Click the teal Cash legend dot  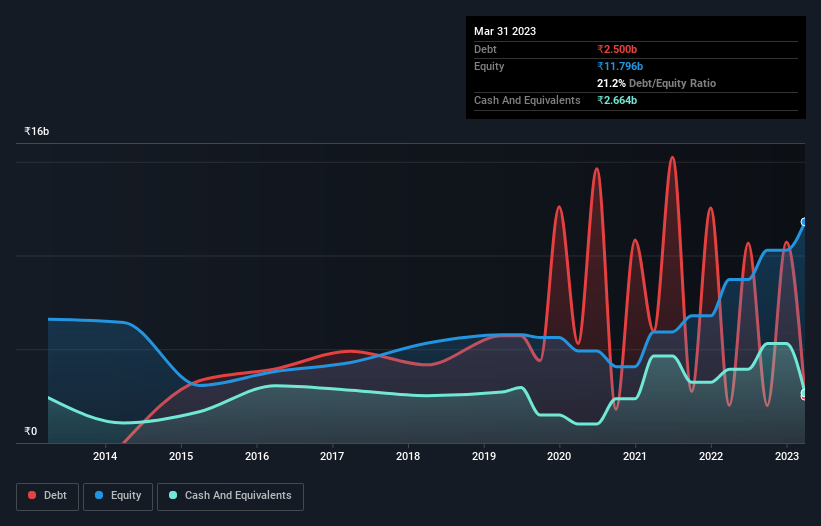click(x=173, y=495)
